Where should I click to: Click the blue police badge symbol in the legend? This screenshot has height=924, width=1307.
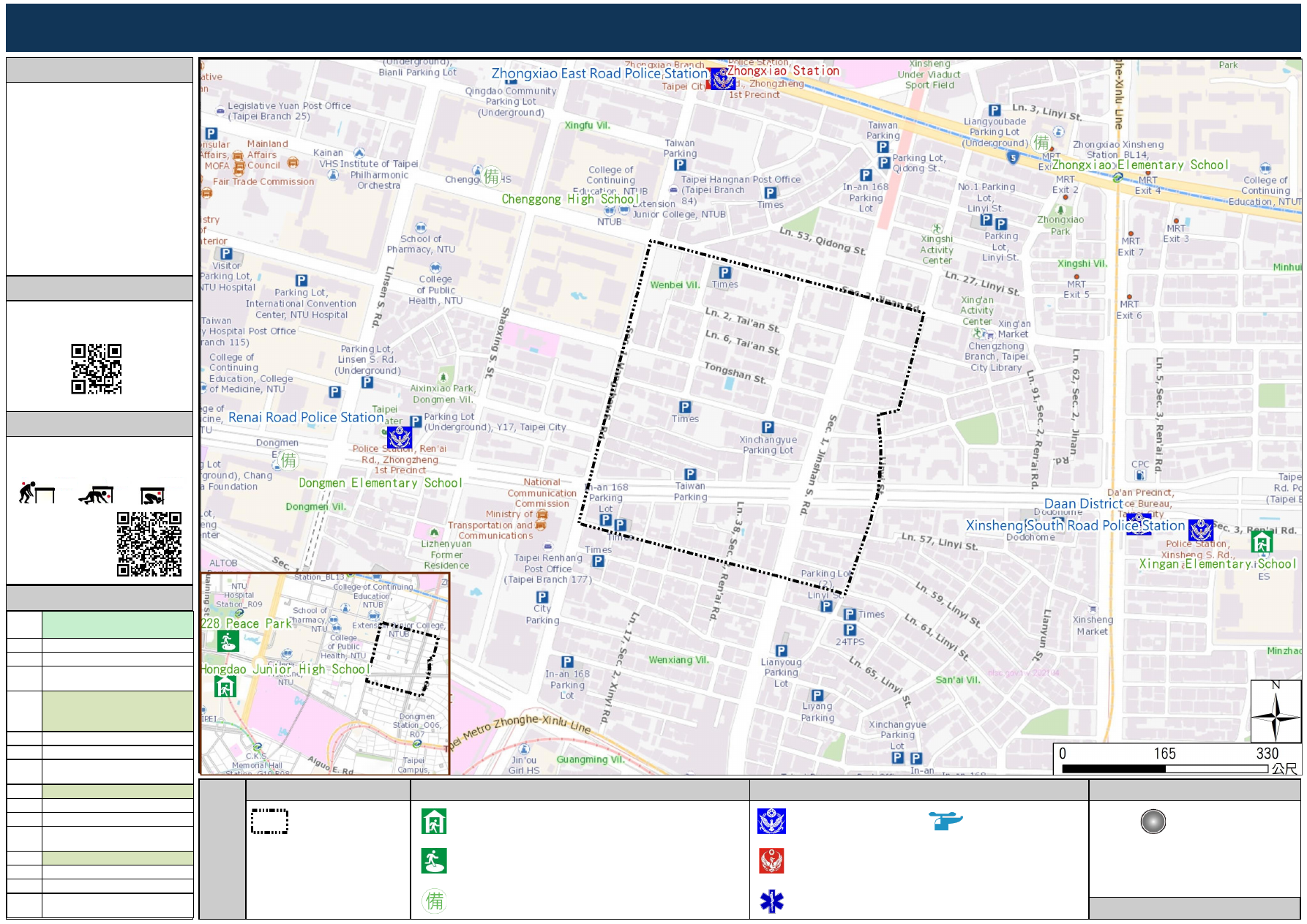click(771, 822)
